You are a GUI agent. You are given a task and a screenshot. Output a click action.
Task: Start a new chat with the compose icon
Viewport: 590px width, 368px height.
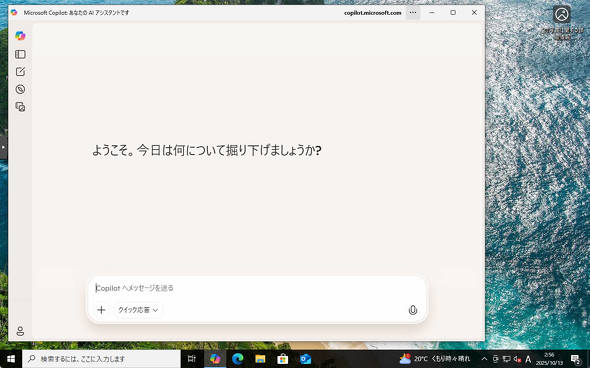(x=20, y=71)
